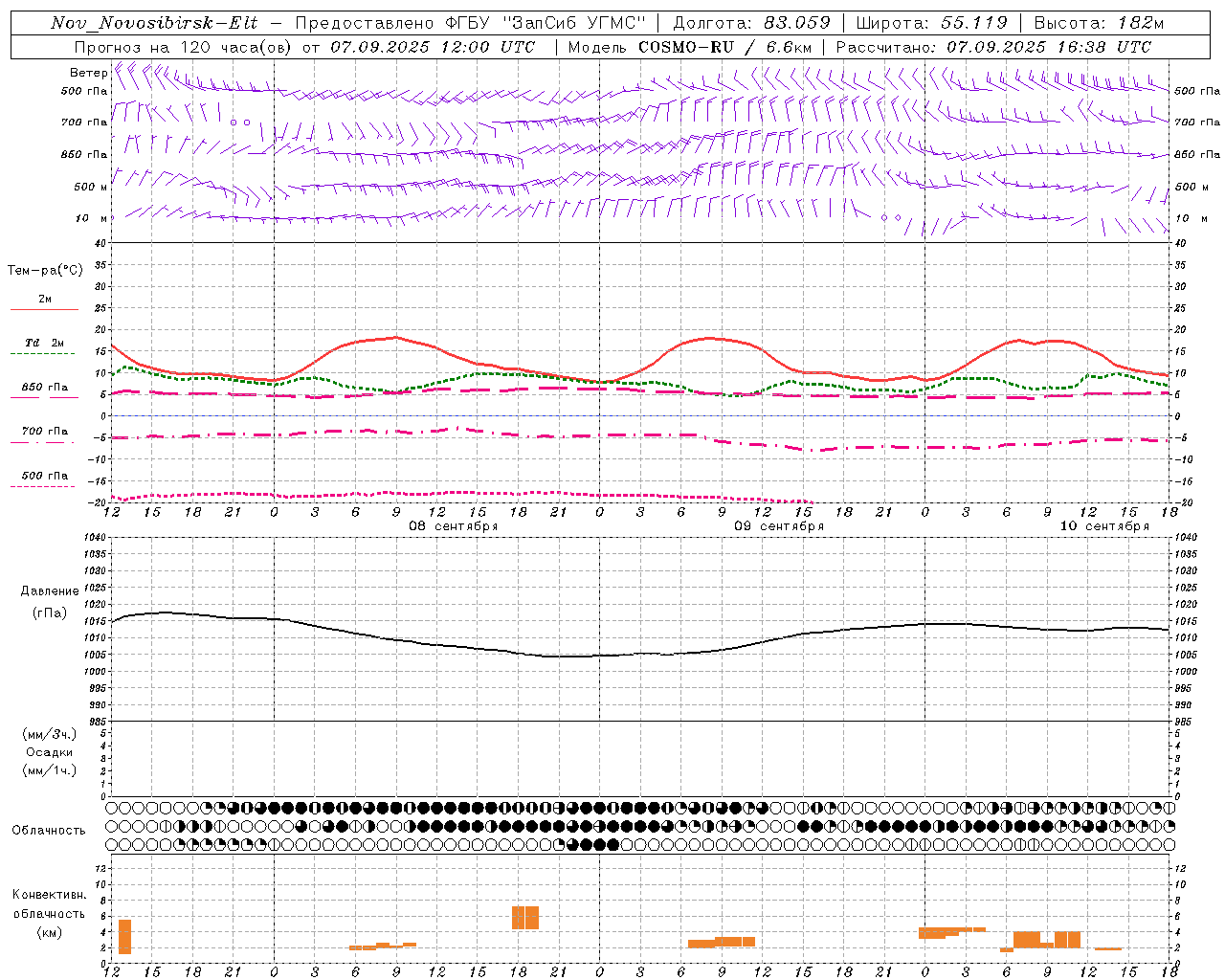The width and height of the screenshot is (1225, 980).
Task: Click the '(мм/1ч.)' precipitation unit label
Action: coord(50,770)
